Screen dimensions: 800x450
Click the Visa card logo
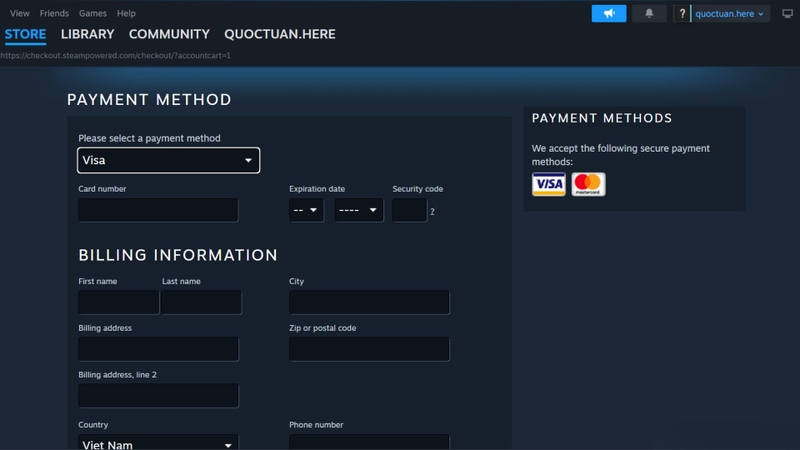(548, 184)
